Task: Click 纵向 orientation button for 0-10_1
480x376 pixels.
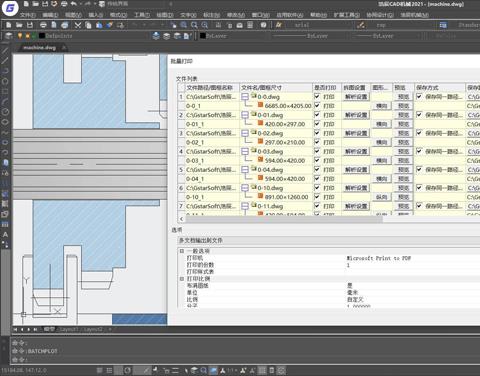Action: 382,197
